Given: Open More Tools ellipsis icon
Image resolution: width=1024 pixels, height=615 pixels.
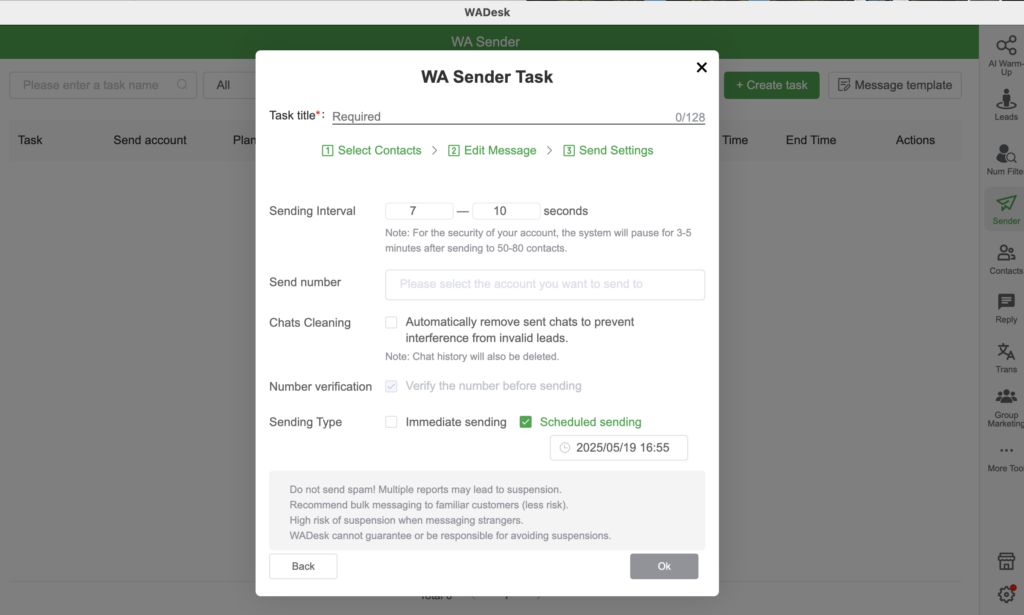Looking at the screenshot, I should point(1006,450).
